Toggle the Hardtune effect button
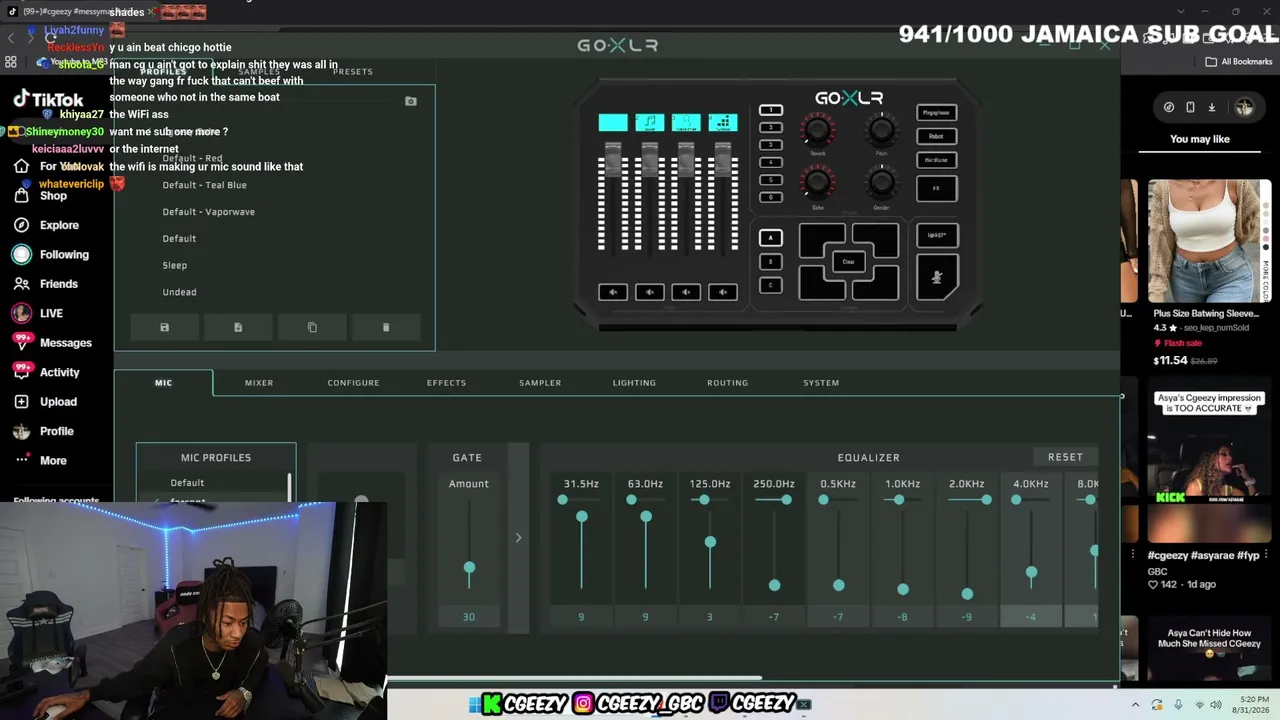1280x720 pixels. click(x=936, y=160)
